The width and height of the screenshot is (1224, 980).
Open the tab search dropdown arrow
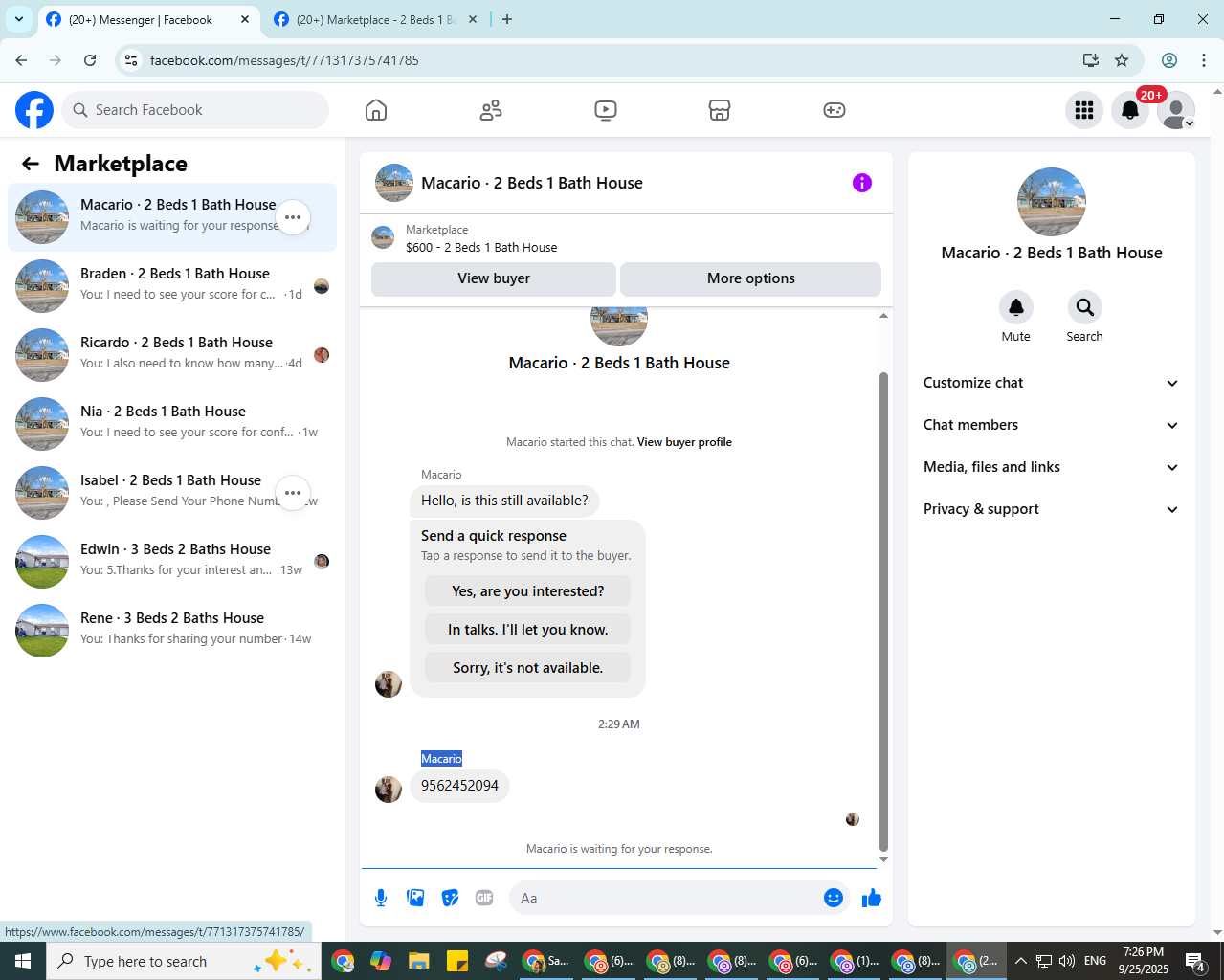coord(18,19)
